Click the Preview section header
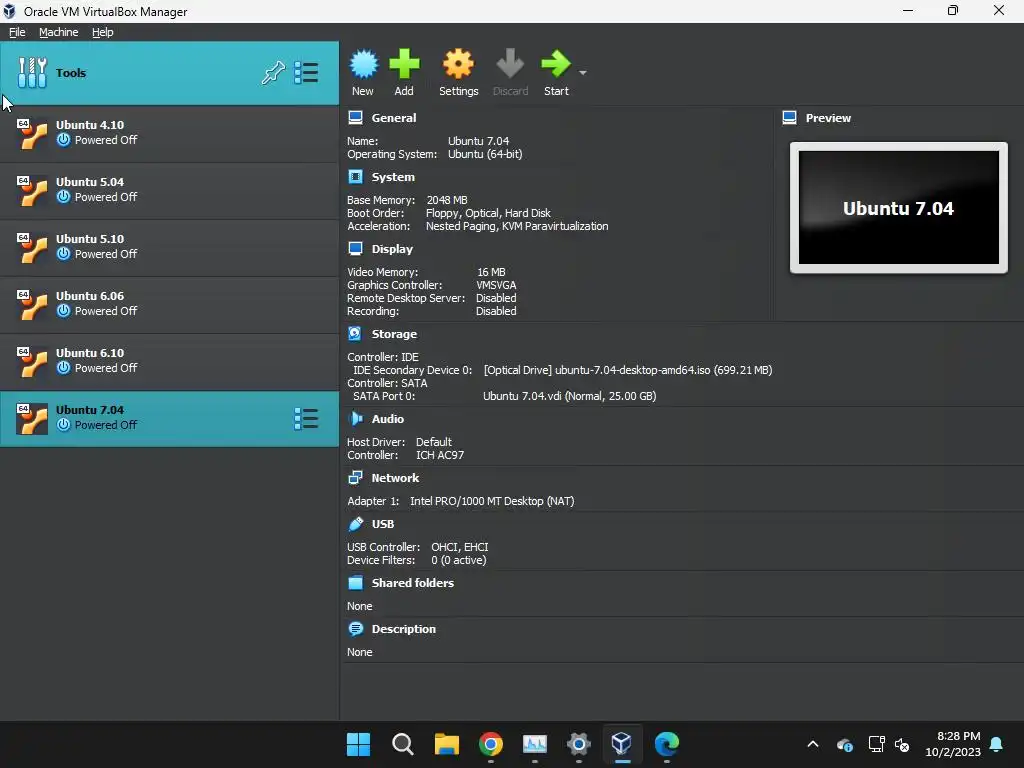The image size is (1024, 768). (x=828, y=118)
